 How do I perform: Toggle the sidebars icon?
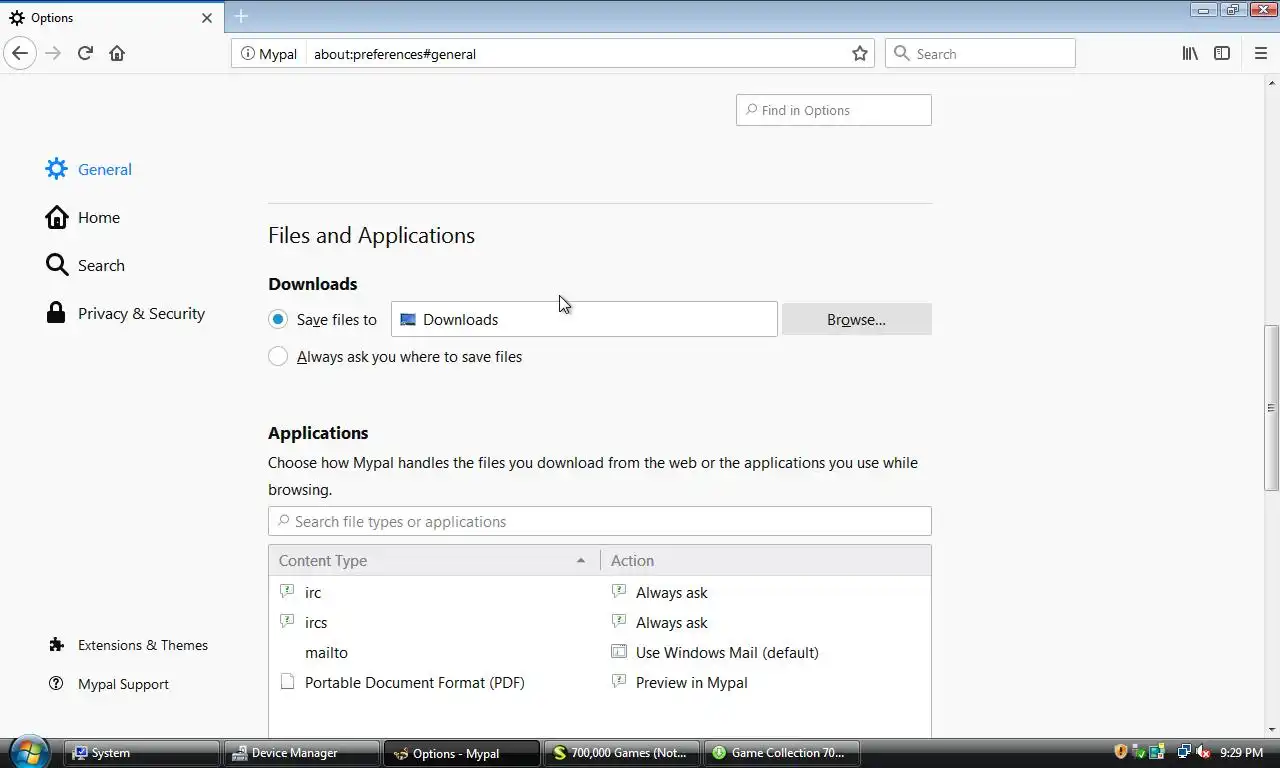point(1222,53)
